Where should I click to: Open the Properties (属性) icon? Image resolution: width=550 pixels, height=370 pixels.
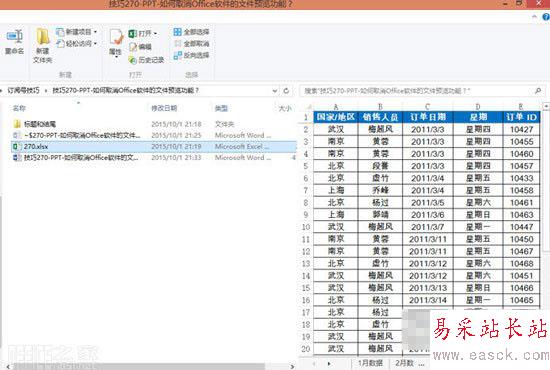coord(116,37)
